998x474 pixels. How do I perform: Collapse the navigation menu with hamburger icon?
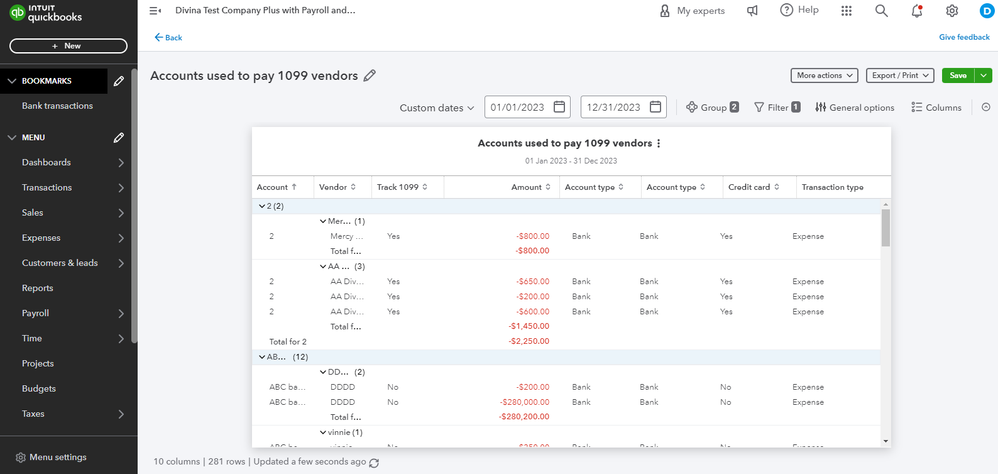pyautogui.click(x=155, y=11)
